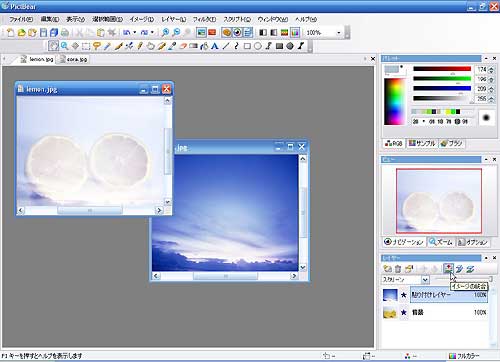Select the 貼り付けレイヤー layer row
Screen dimensions: 500x362
coord(449,295)
